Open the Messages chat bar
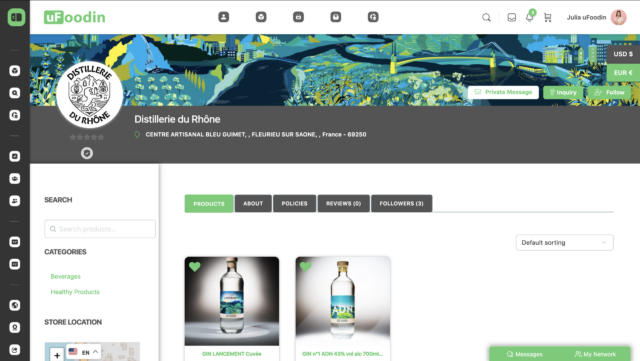The width and height of the screenshot is (640, 361). pos(524,354)
